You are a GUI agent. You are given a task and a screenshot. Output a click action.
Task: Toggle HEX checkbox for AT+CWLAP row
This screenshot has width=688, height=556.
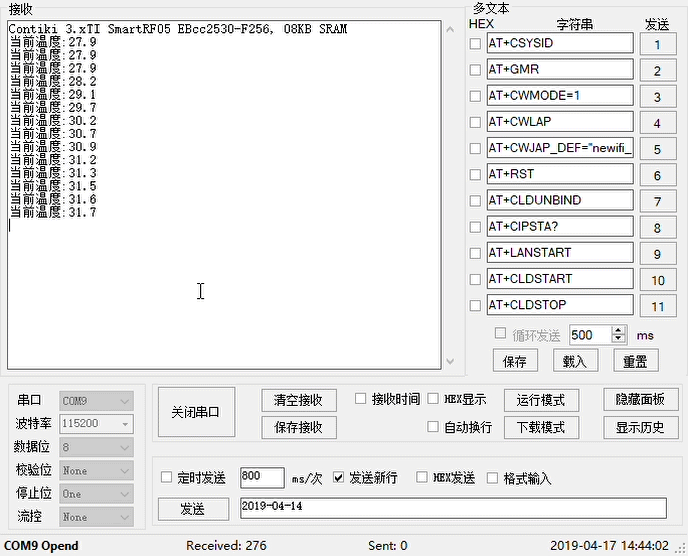coord(475,122)
